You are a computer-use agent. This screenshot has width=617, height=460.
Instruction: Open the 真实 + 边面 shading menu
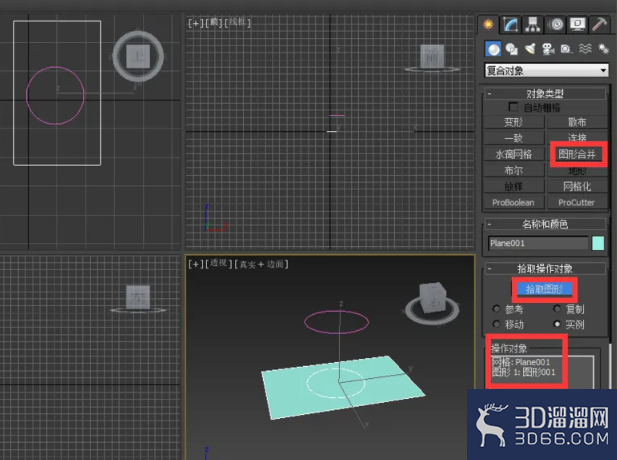click(x=261, y=264)
